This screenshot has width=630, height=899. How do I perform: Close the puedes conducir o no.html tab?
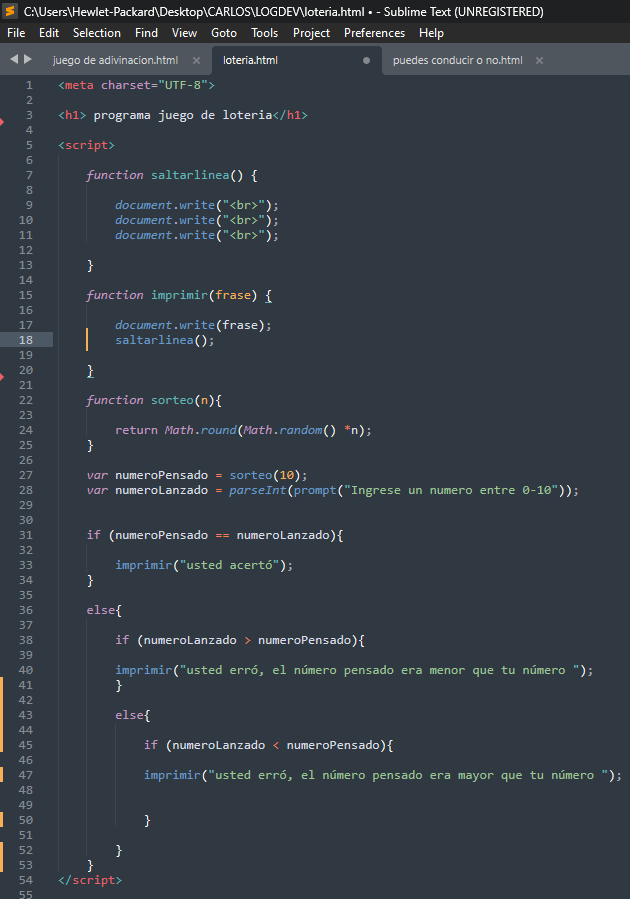point(540,61)
